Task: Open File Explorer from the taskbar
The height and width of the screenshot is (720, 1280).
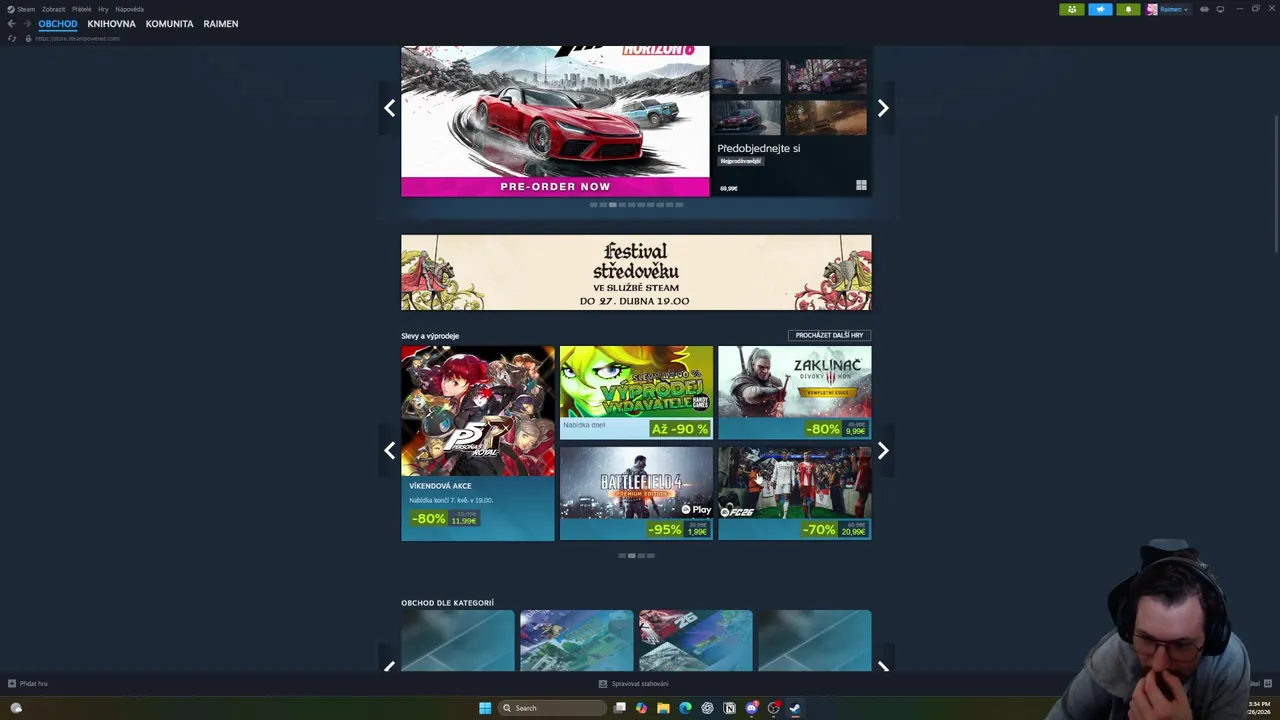Action: 663,708
